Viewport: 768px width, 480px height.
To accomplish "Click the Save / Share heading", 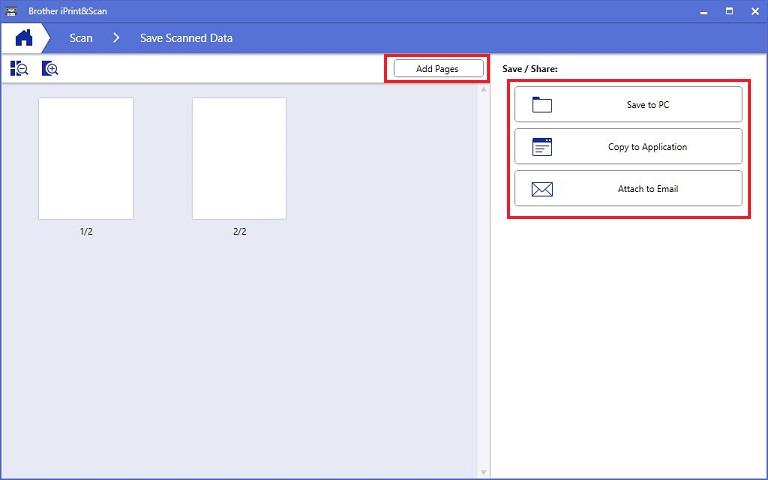I will click(x=530, y=69).
